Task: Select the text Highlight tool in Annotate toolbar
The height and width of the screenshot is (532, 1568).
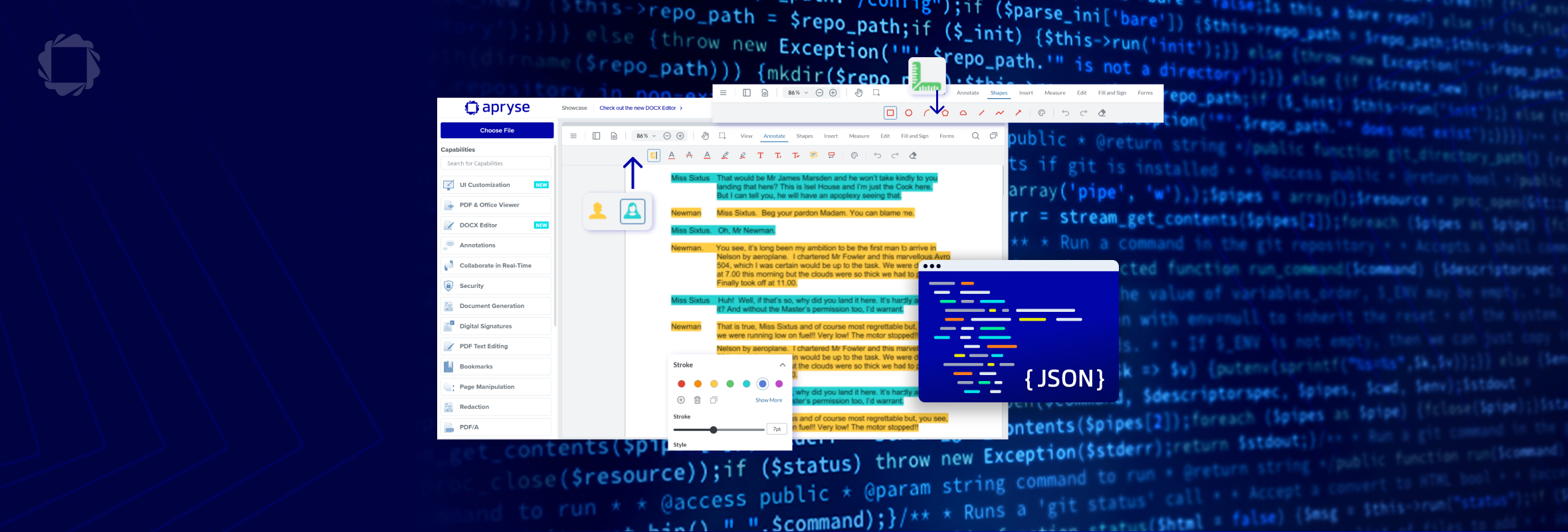Action: [654, 156]
